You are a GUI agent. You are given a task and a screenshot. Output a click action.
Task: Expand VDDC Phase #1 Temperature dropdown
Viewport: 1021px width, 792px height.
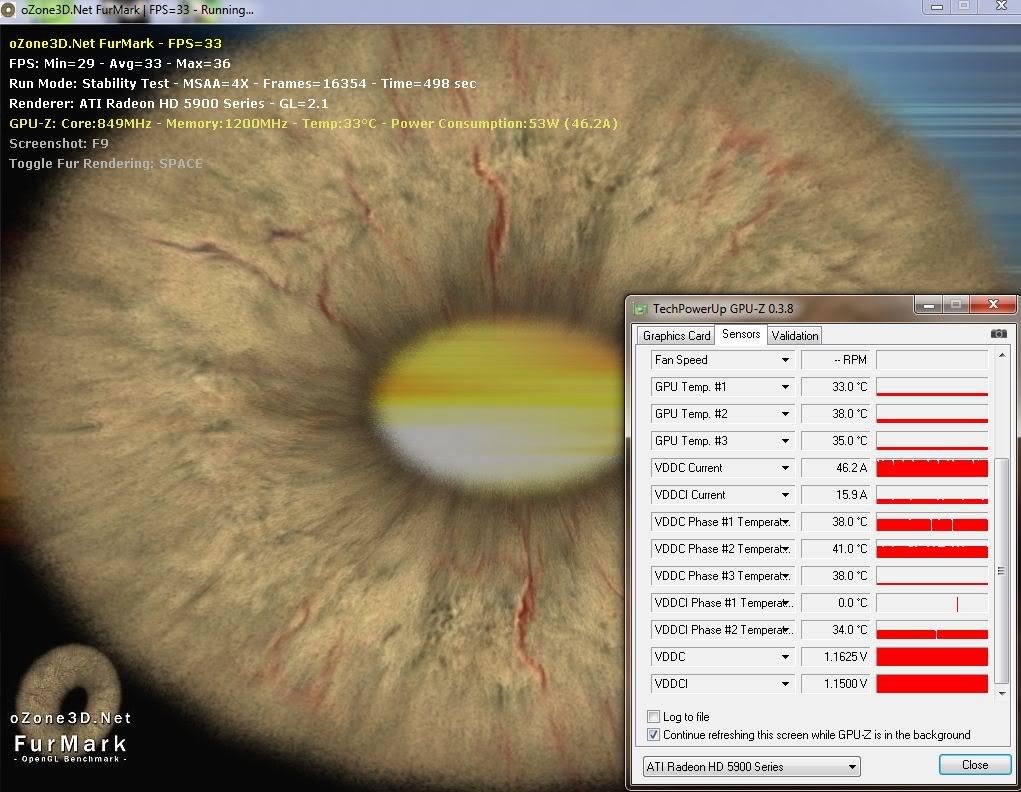tap(785, 522)
